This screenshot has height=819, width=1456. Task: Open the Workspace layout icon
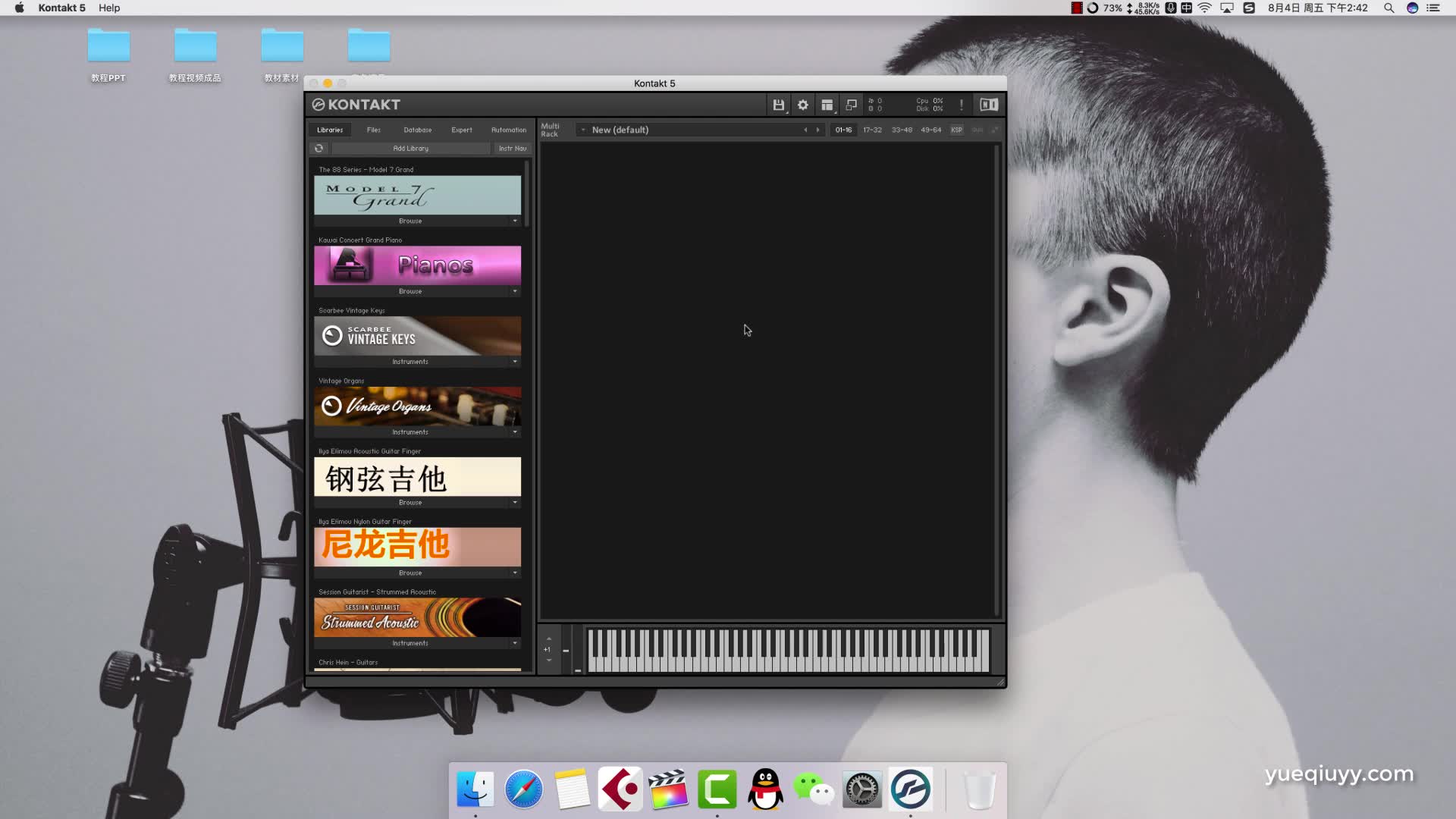click(x=827, y=105)
